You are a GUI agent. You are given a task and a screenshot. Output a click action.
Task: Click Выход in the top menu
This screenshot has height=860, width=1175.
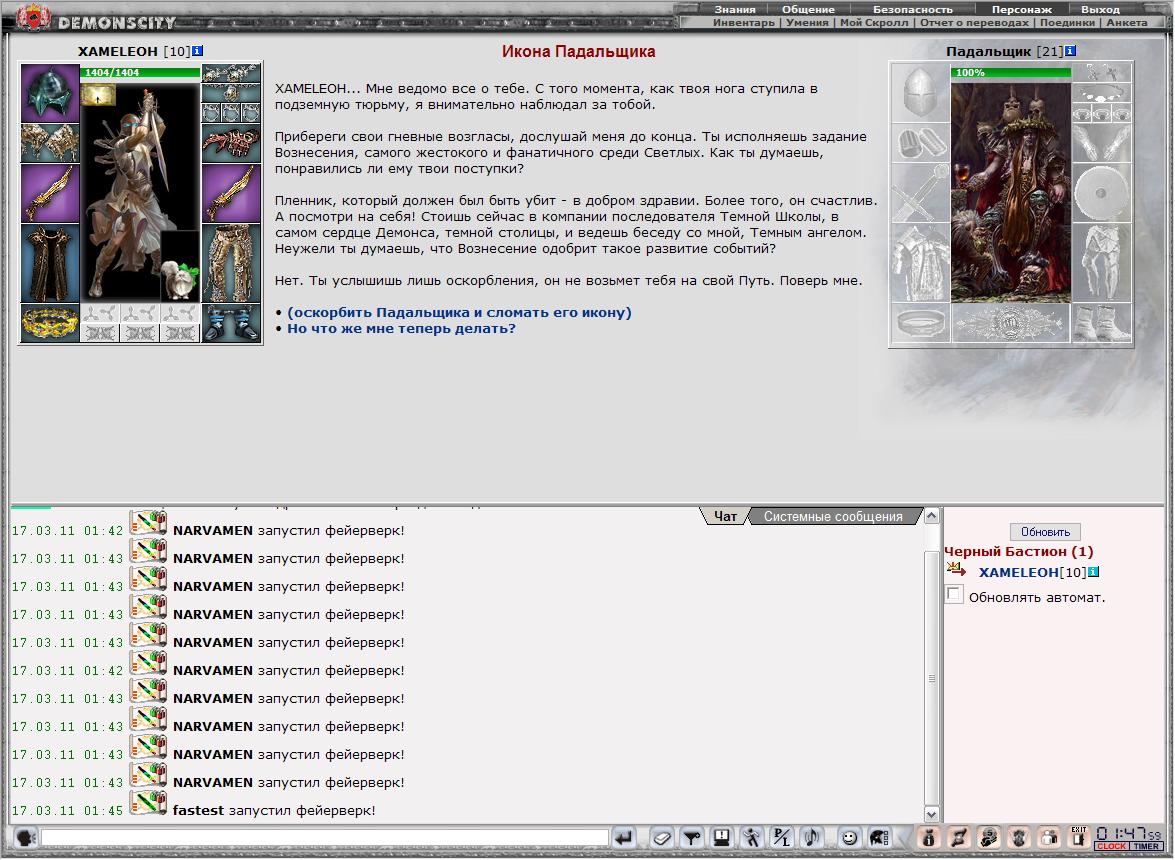click(1100, 10)
